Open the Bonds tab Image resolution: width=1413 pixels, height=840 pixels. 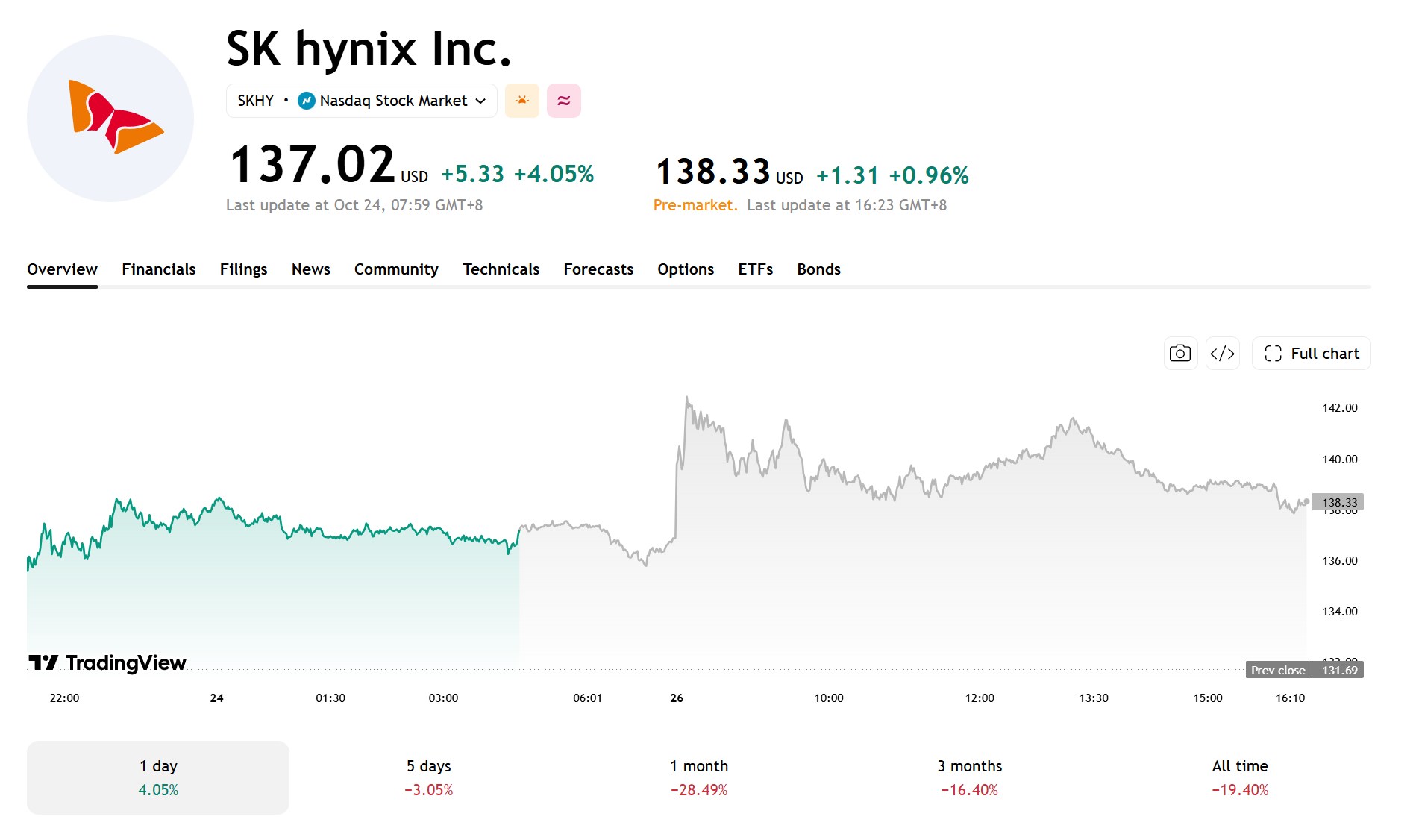click(x=819, y=269)
